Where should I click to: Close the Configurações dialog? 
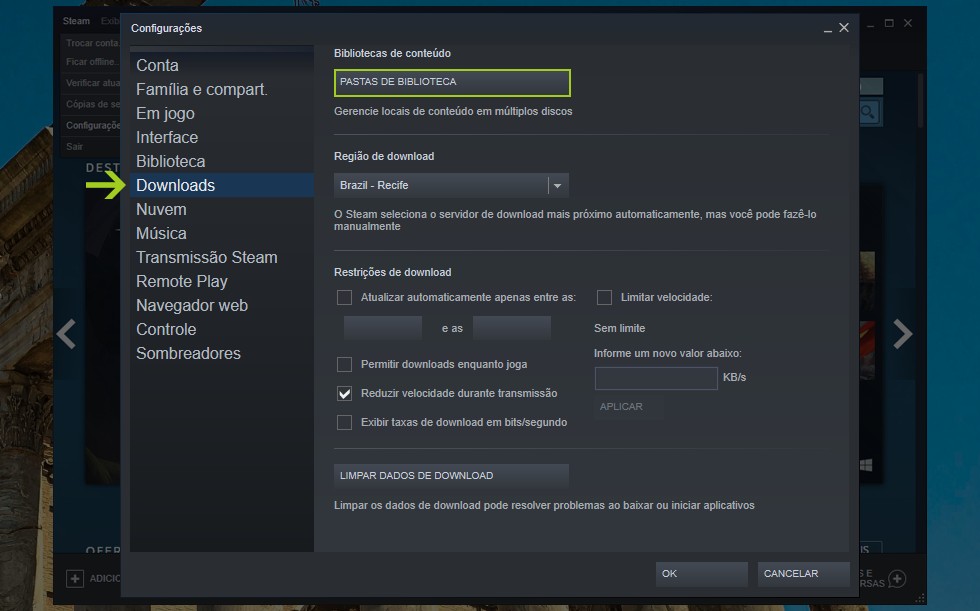(844, 27)
